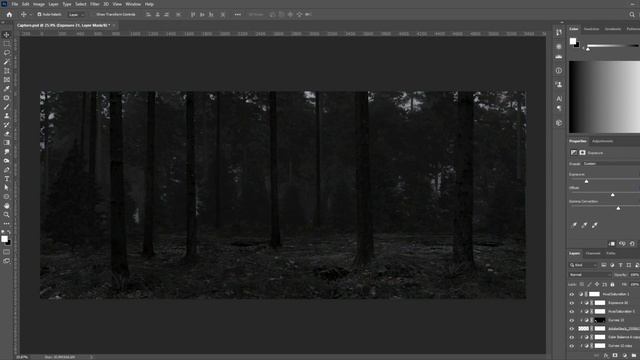Click the Offset slider handle
The image size is (640, 360).
pos(613,195)
